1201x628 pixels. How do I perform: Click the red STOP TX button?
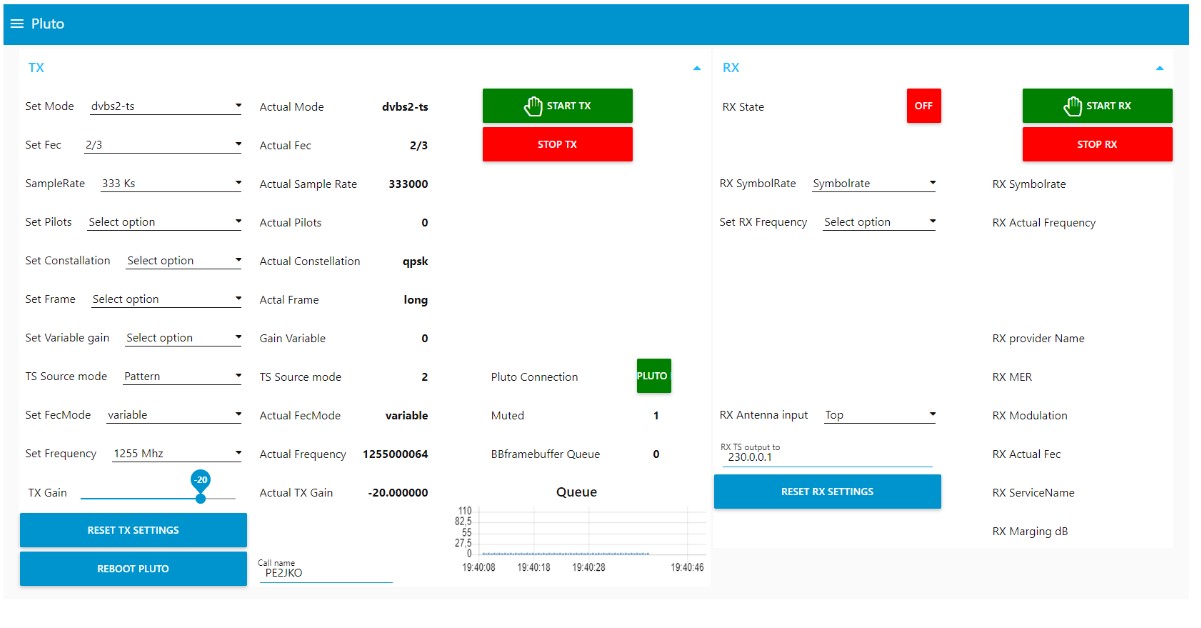(x=558, y=144)
